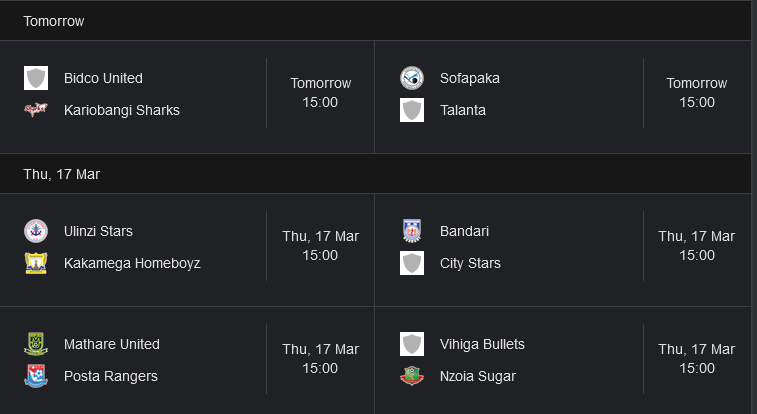The image size is (757, 414).
Task: Select the Tomorrow date section header
Action: pos(375,21)
